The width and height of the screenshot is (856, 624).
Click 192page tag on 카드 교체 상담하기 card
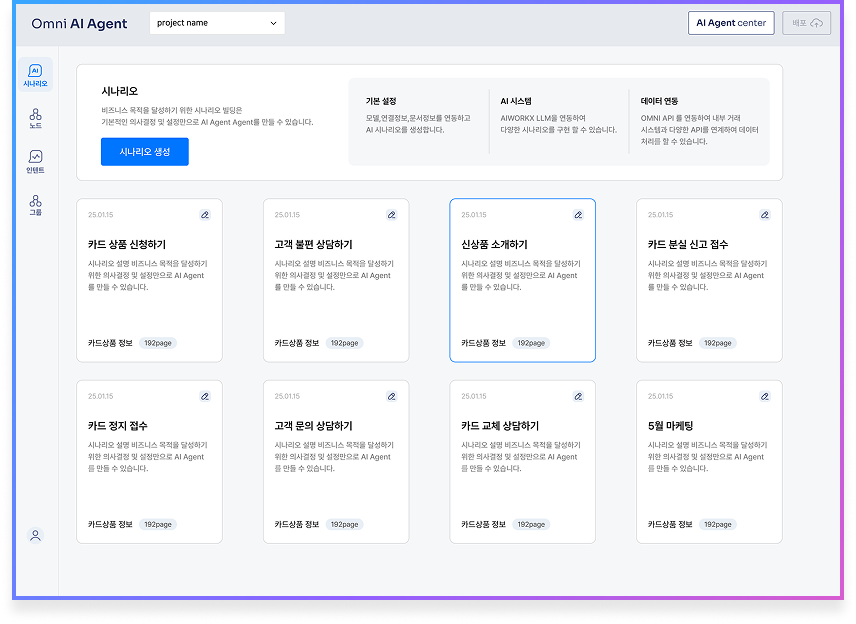[x=531, y=524]
